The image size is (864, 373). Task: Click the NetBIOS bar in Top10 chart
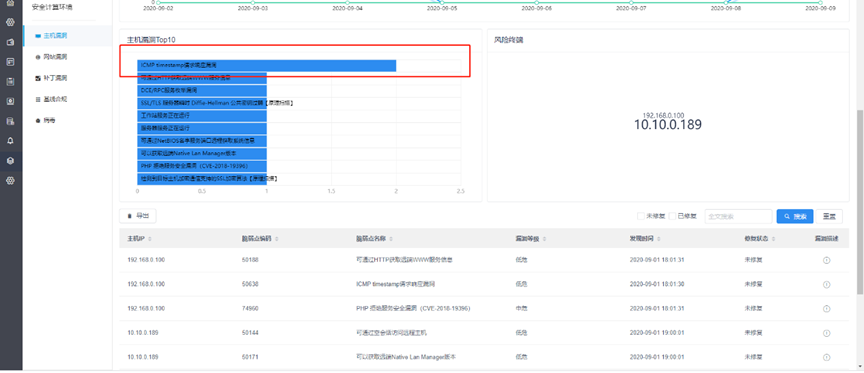point(202,140)
